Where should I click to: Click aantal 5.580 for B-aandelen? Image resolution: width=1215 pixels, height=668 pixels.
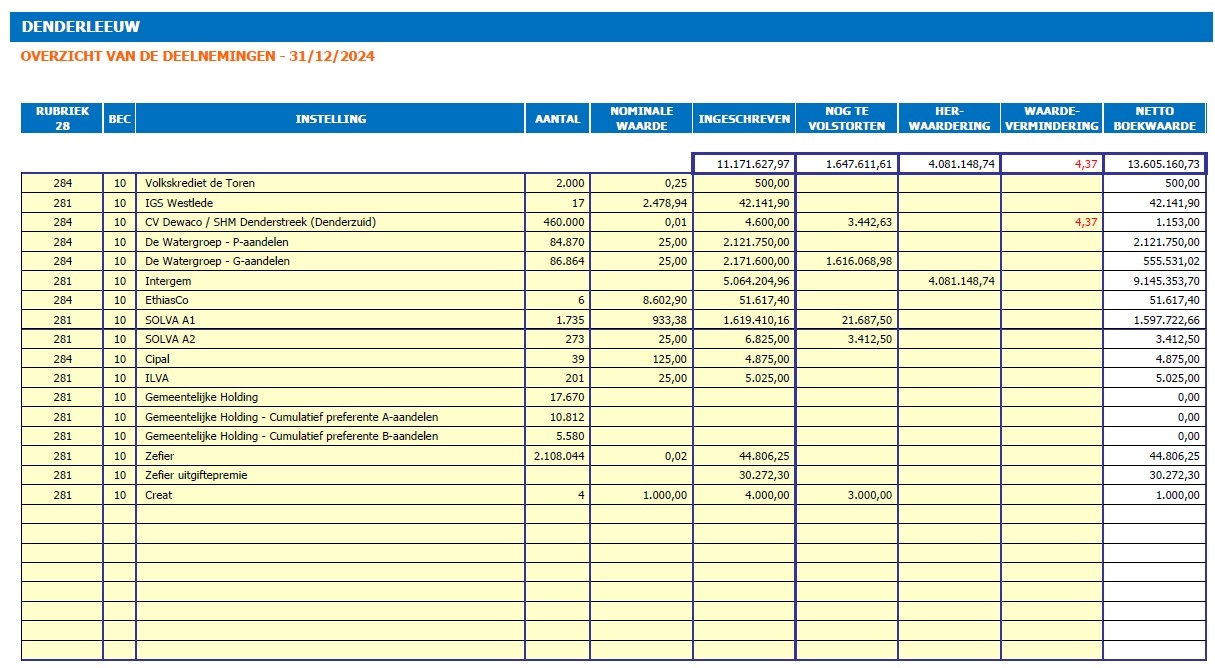558,437
